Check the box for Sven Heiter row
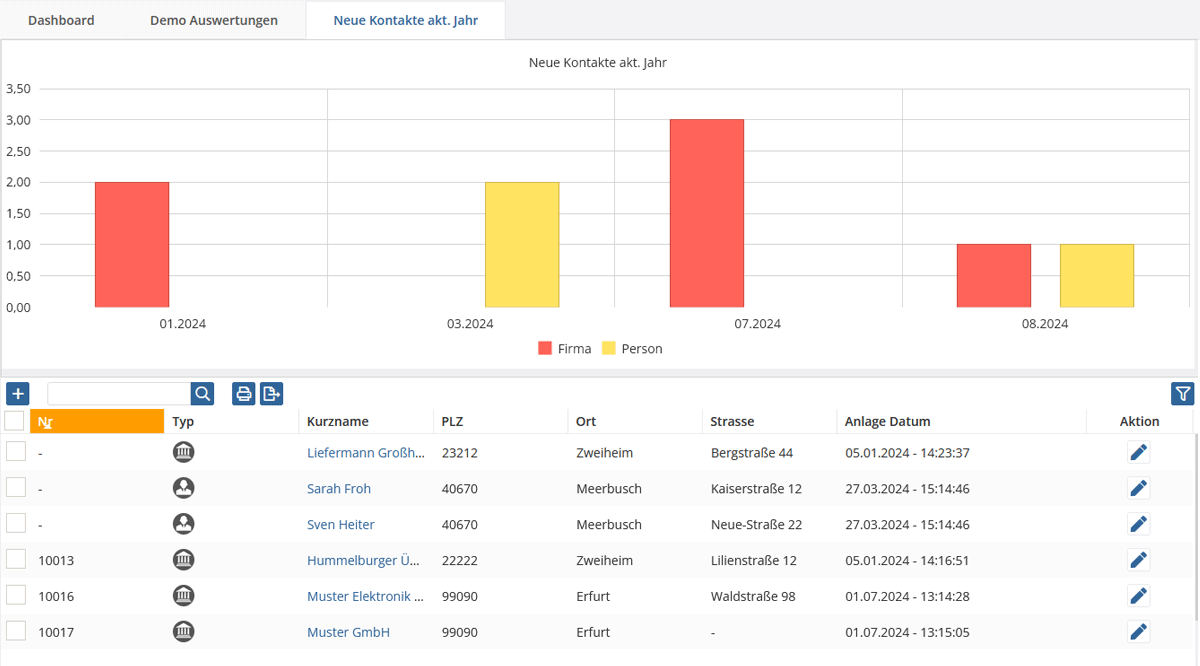 tap(16, 523)
